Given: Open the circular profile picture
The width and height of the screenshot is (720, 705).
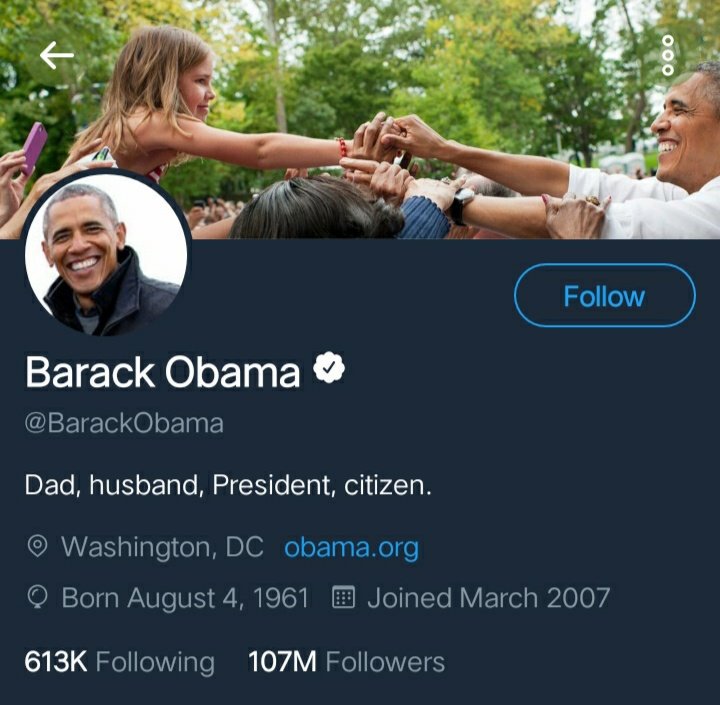Looking at the screenshot, I should [106, 254].
